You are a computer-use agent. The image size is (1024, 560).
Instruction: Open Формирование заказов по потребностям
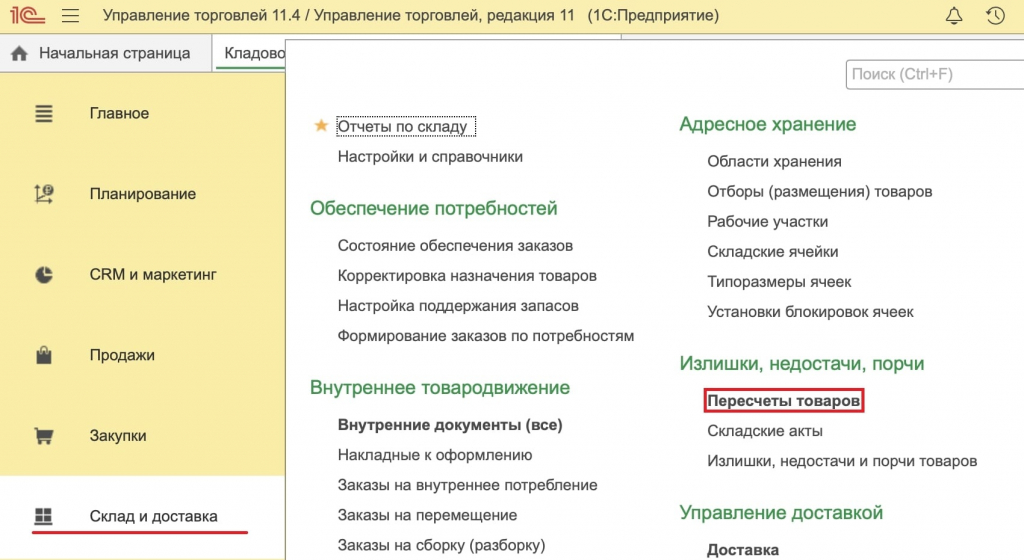pyautogui.click(x=486, y=336)
